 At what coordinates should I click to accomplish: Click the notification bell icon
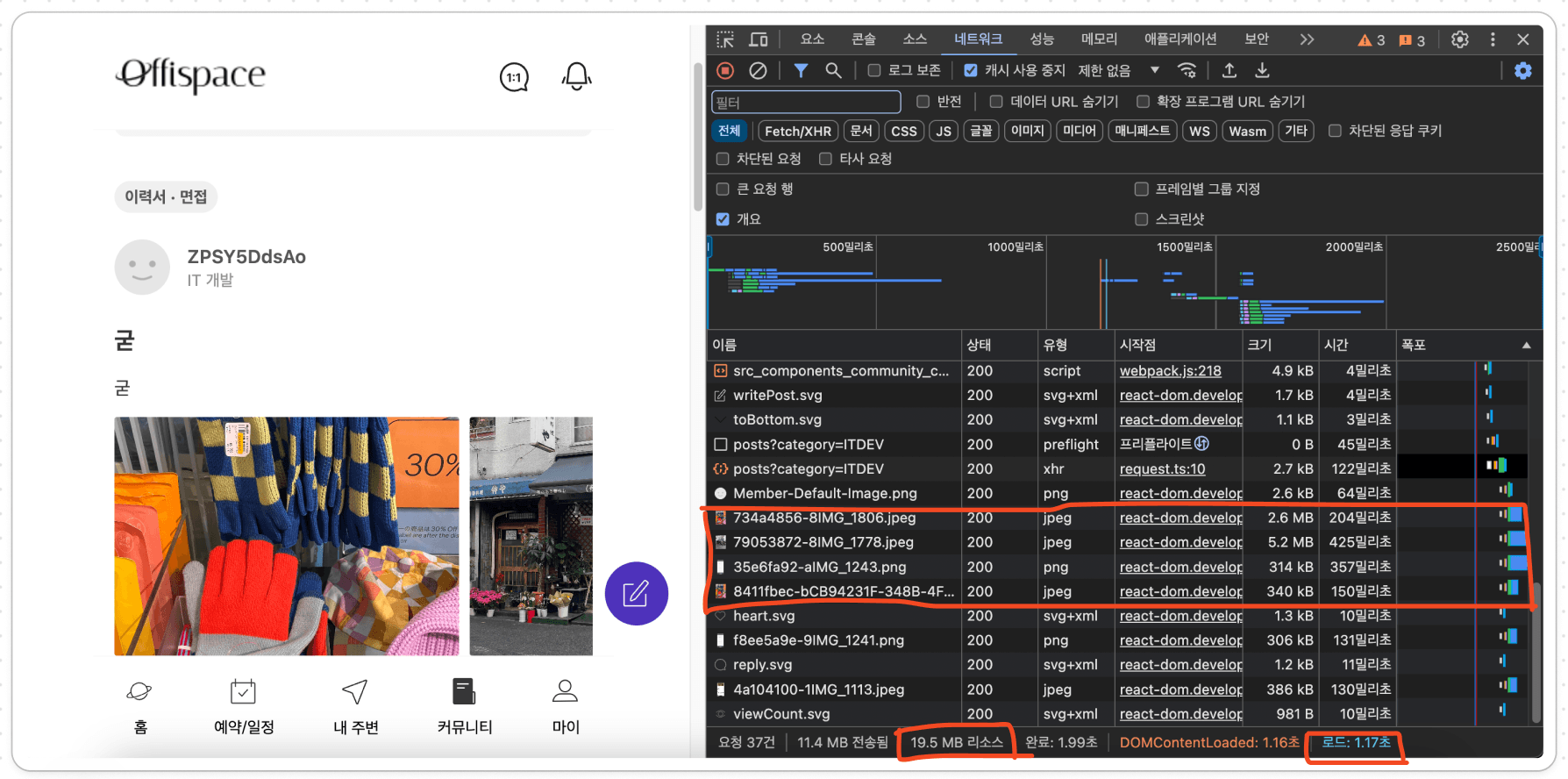tap(576, 76)
